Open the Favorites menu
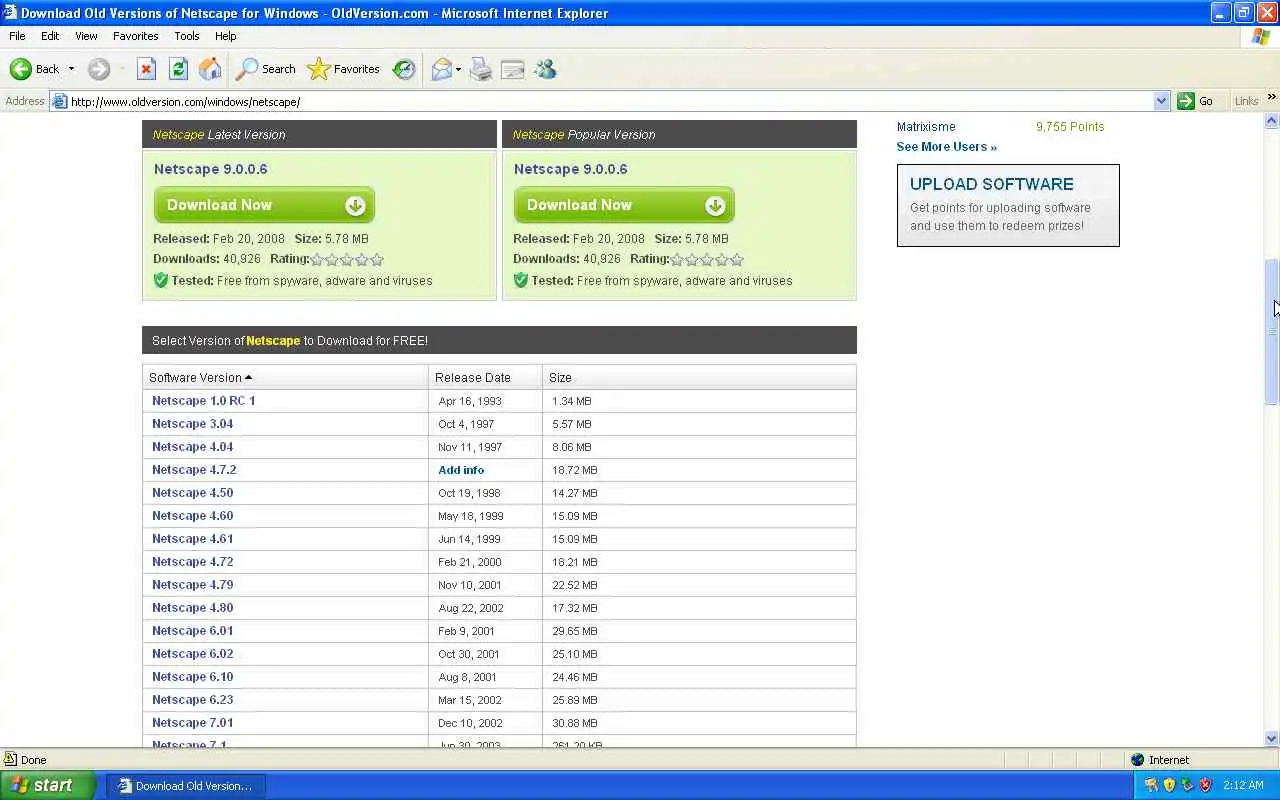This screenshot has height=800, width=1280. pos(135,36)
